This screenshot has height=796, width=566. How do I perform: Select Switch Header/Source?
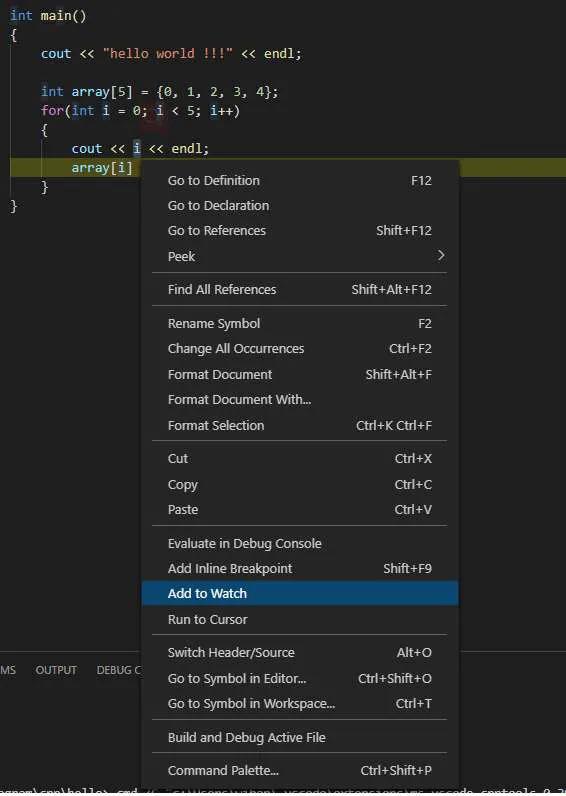pyautogui.click(x=299, y=652)
